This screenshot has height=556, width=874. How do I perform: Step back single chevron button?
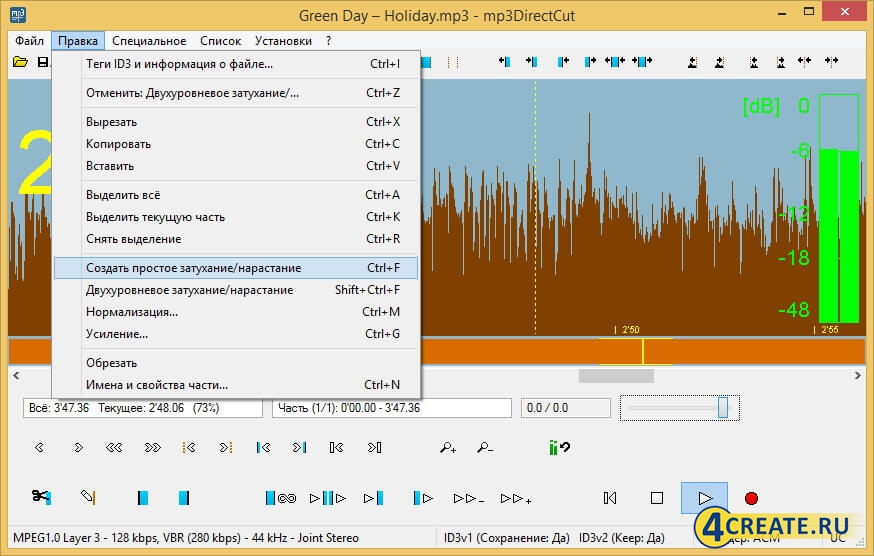[x=39, y=447]
